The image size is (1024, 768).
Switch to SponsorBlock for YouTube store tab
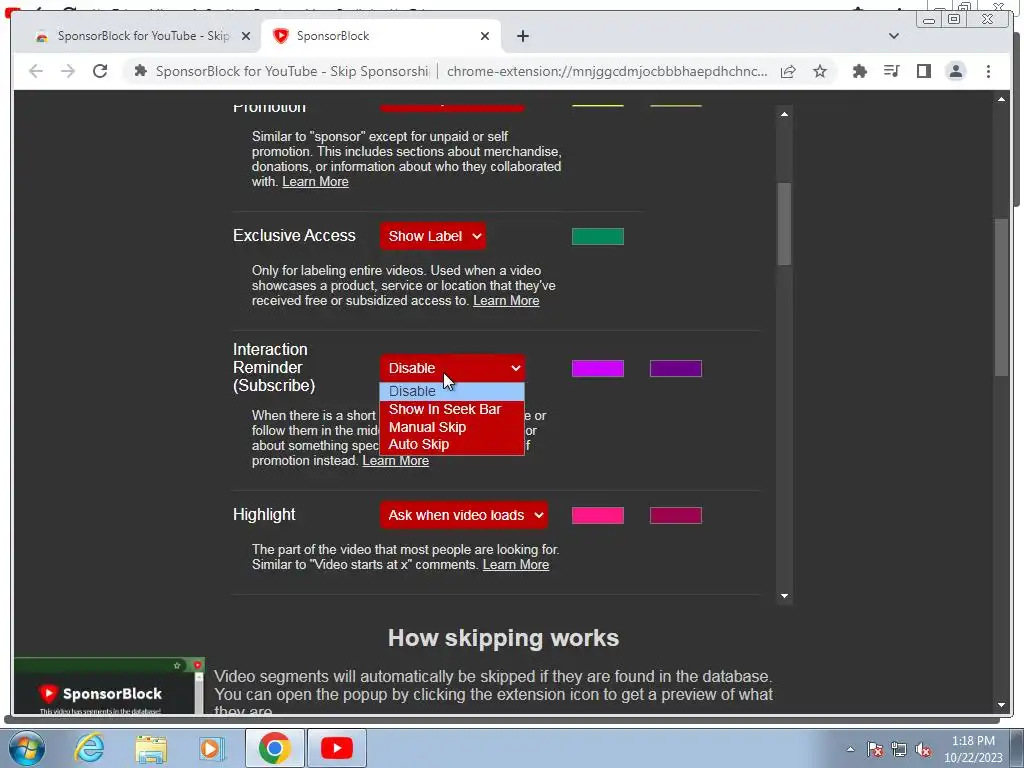tap(143, 36)
